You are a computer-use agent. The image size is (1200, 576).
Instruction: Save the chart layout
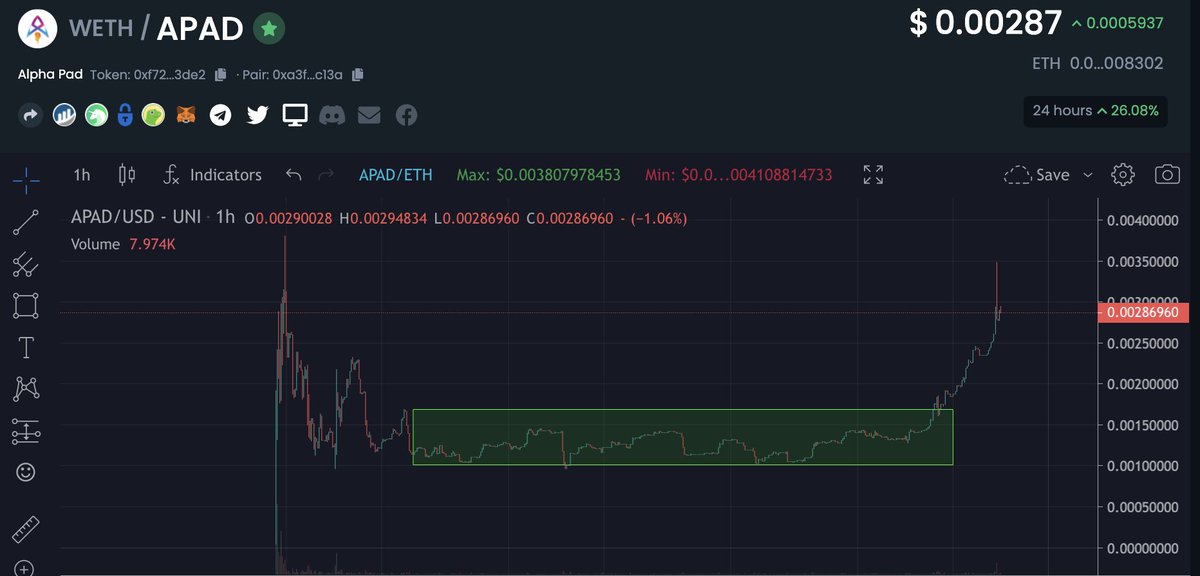(x=1036, y=175)
